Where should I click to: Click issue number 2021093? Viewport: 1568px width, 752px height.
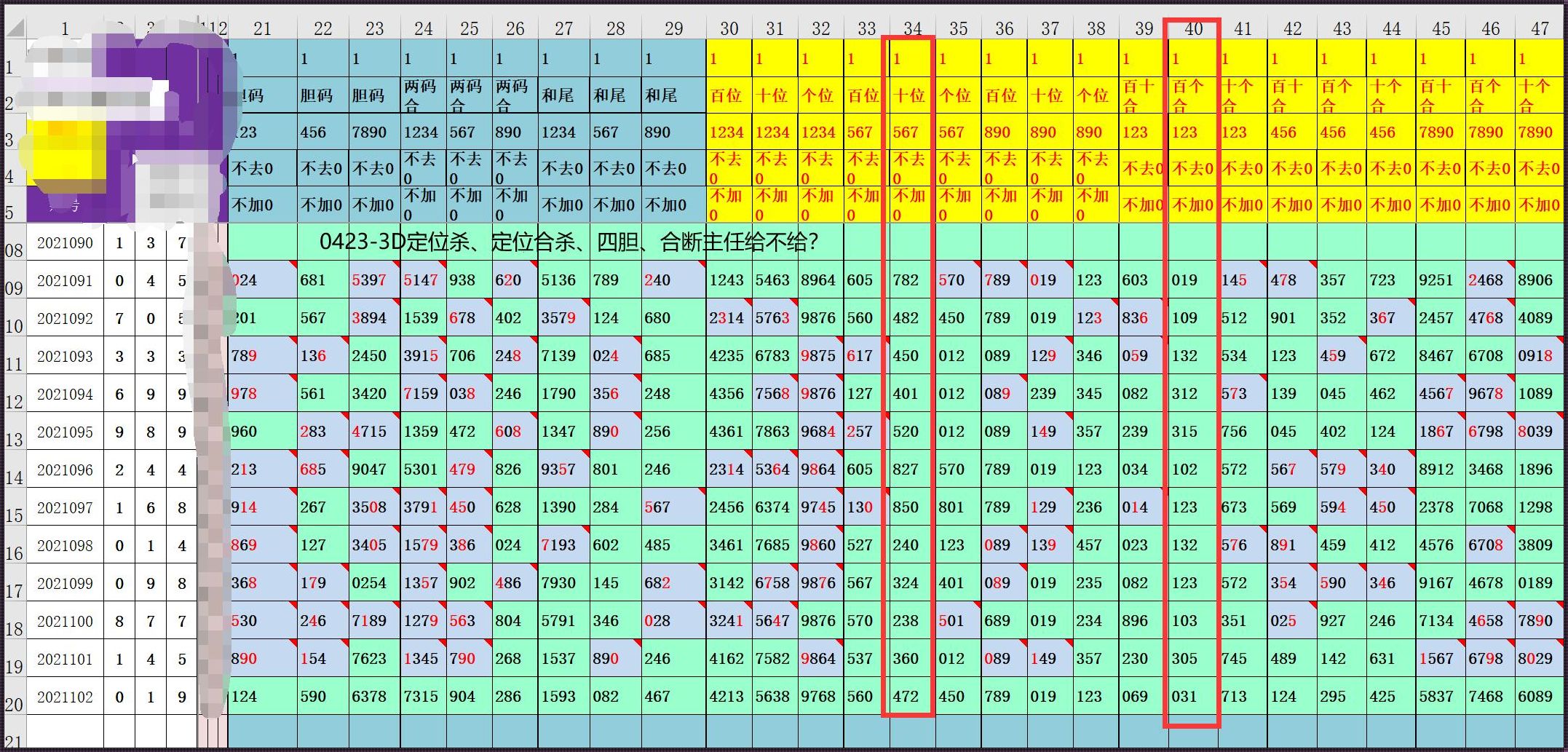coord(65,356)
